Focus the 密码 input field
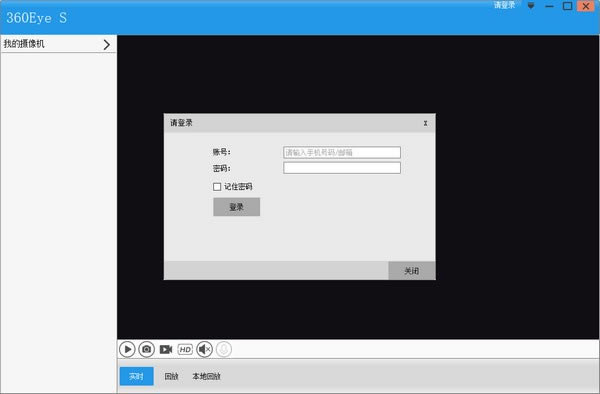 pos(342,168)
